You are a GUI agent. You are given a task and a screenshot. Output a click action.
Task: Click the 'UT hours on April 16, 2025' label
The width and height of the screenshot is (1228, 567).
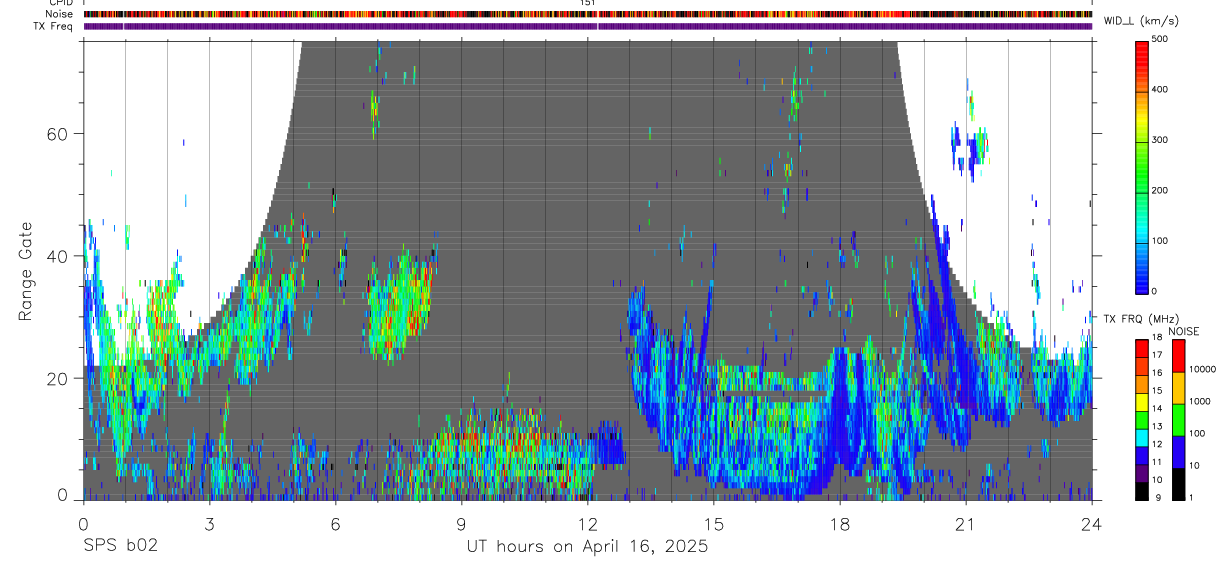click(x=587, y=547)
